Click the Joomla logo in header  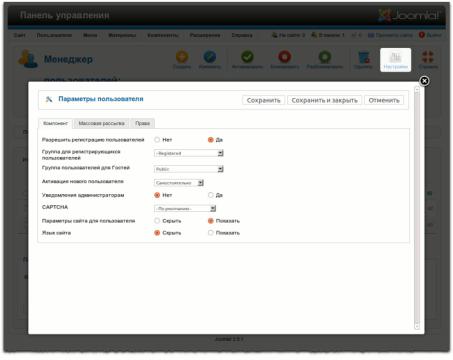click(x=410, y=15)
